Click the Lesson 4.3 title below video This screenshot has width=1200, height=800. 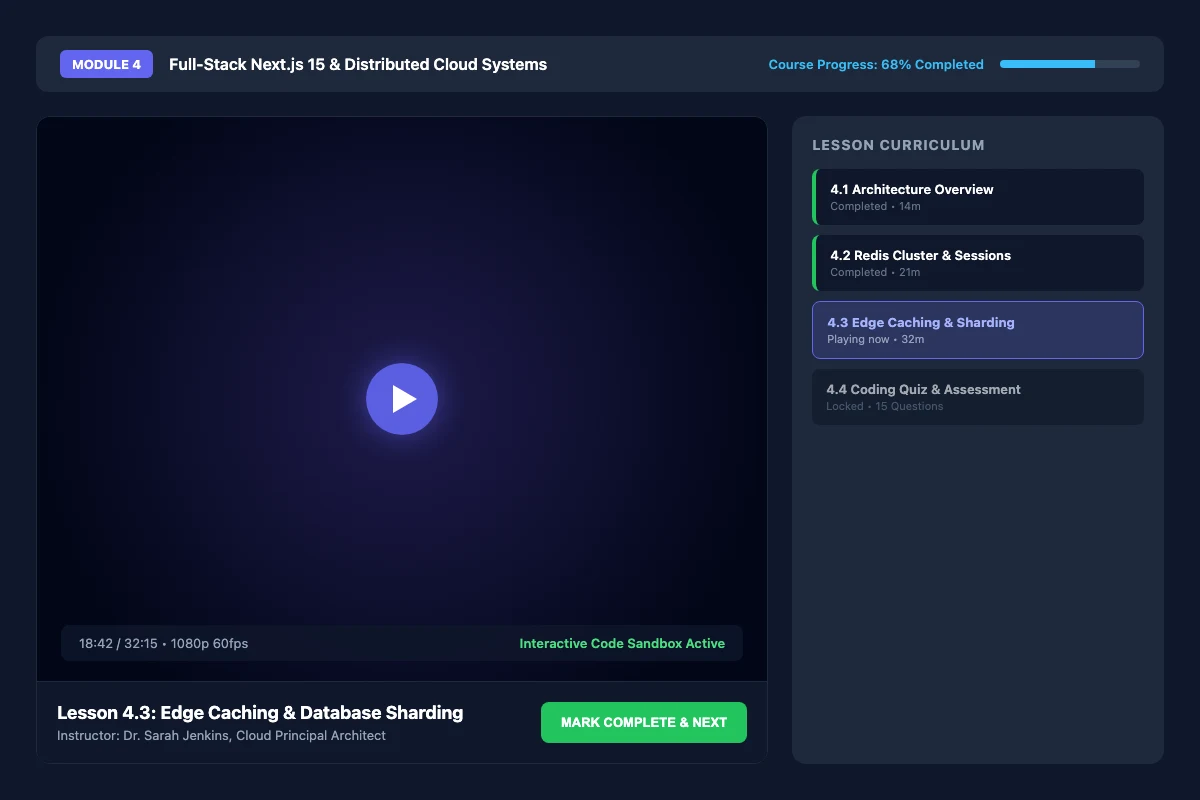(260, 712)
